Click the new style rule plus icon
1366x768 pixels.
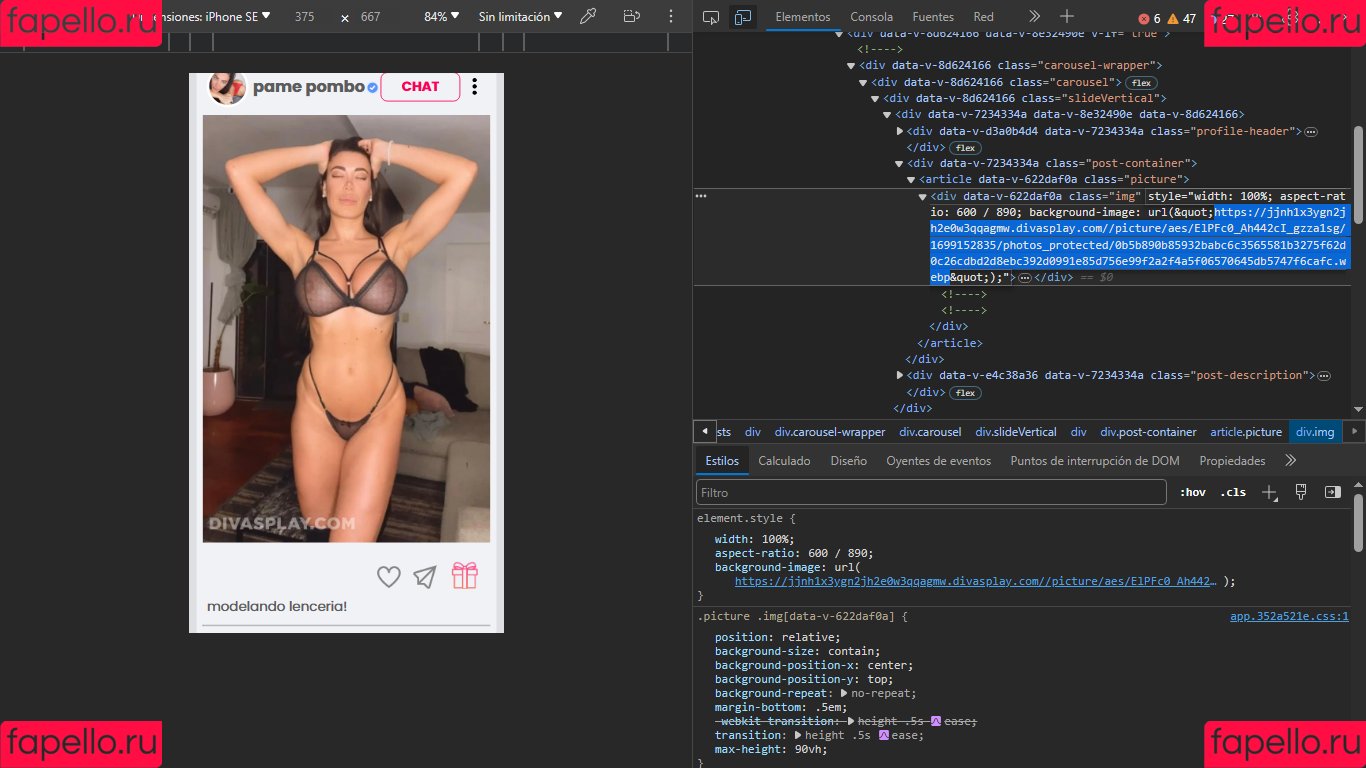click(1268, 492)
